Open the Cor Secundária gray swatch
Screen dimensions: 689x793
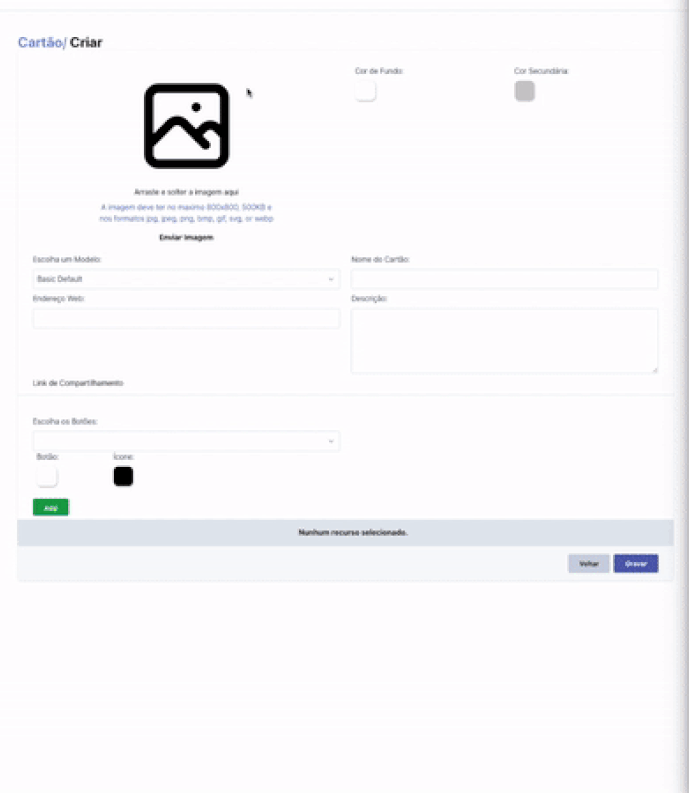[525, 91]
